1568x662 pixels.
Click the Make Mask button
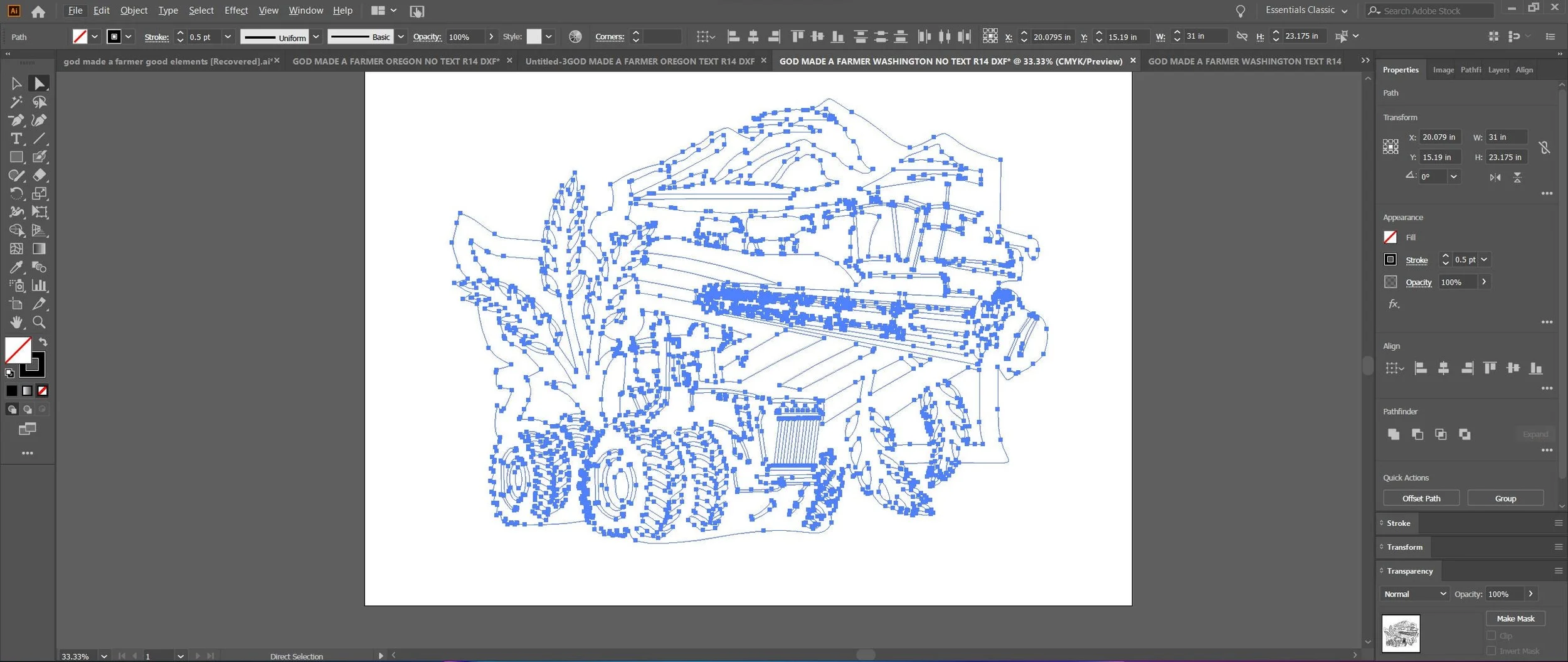[1515, 619]
